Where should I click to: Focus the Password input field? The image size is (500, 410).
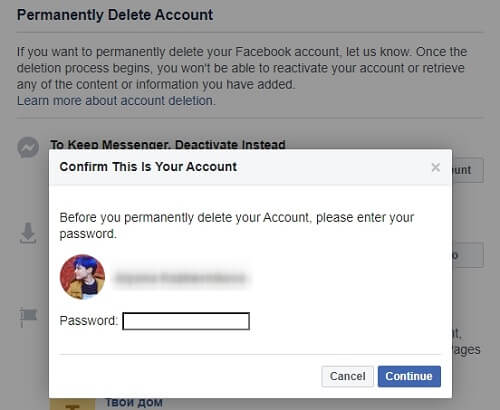click(x=186, y=321)
